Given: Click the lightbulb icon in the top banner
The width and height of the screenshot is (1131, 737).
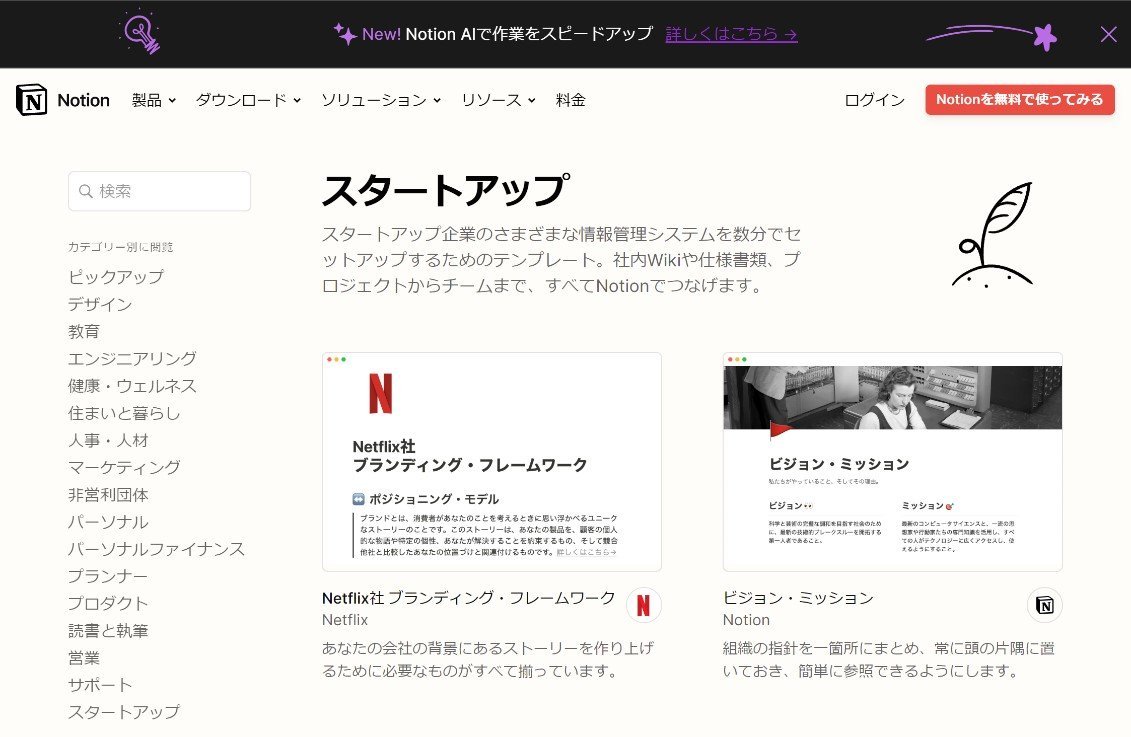Looking at the screenshot, I should (x=140, y=32).
